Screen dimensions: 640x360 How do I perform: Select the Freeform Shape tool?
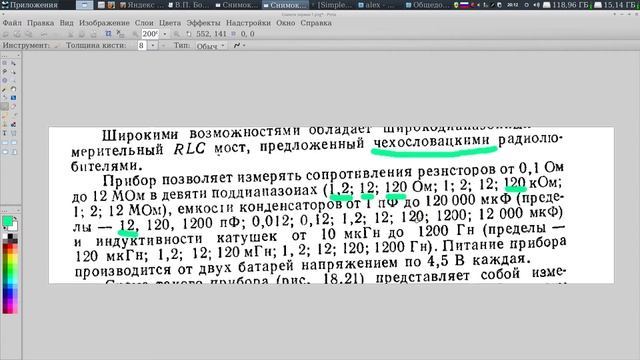coord(13,152)
